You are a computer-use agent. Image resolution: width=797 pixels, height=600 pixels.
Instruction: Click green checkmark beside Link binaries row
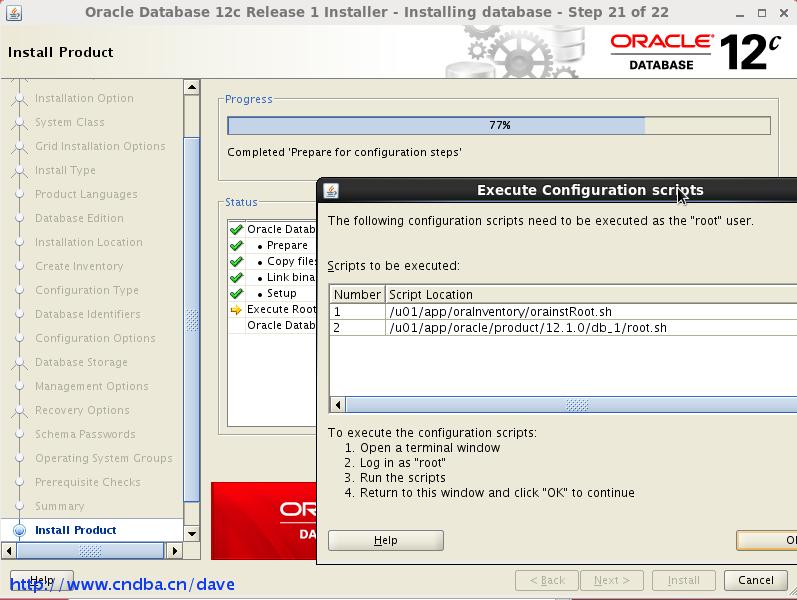tap(236, 278)
